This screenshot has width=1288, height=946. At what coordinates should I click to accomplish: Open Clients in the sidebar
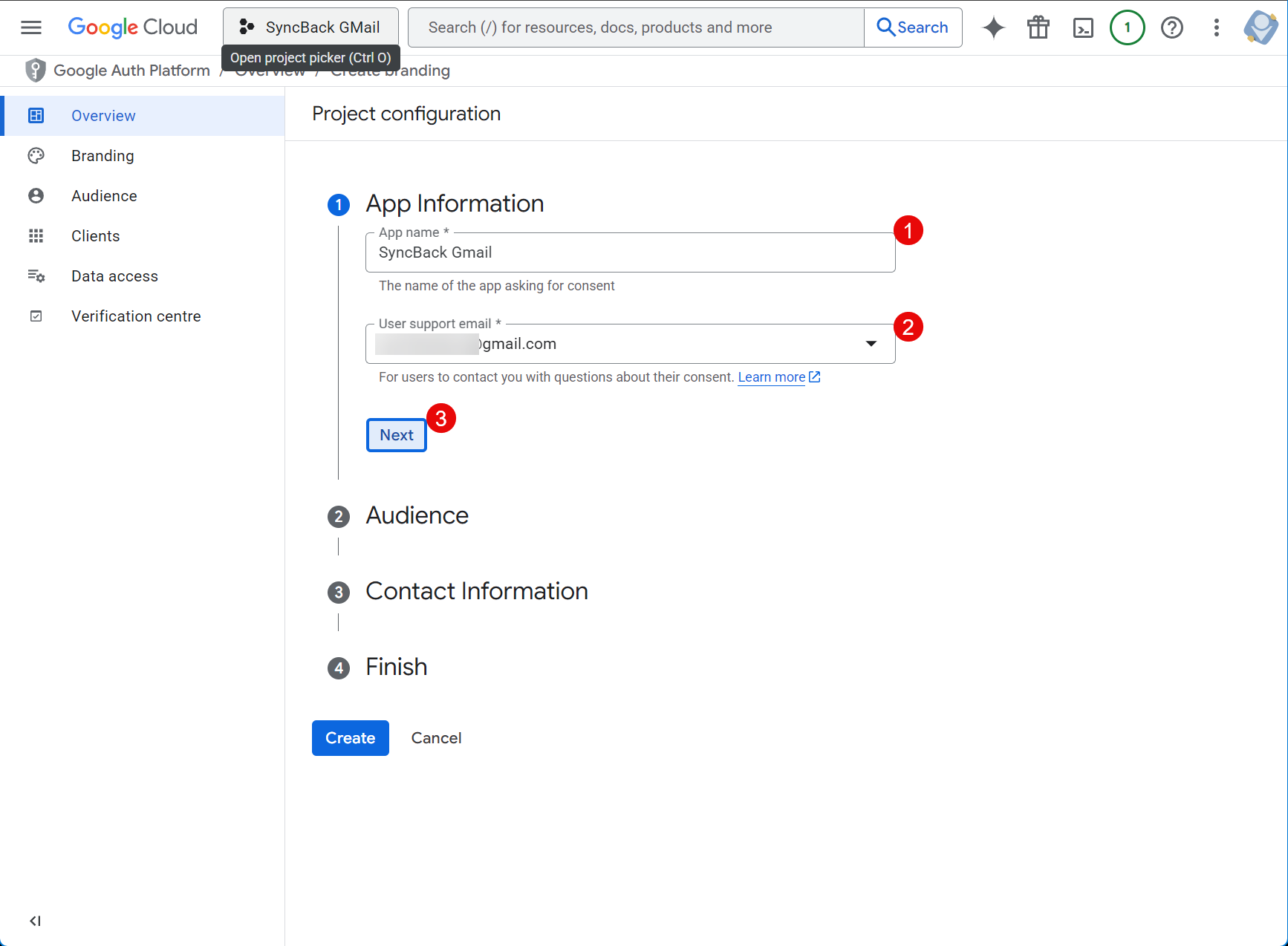pos(95,236)
